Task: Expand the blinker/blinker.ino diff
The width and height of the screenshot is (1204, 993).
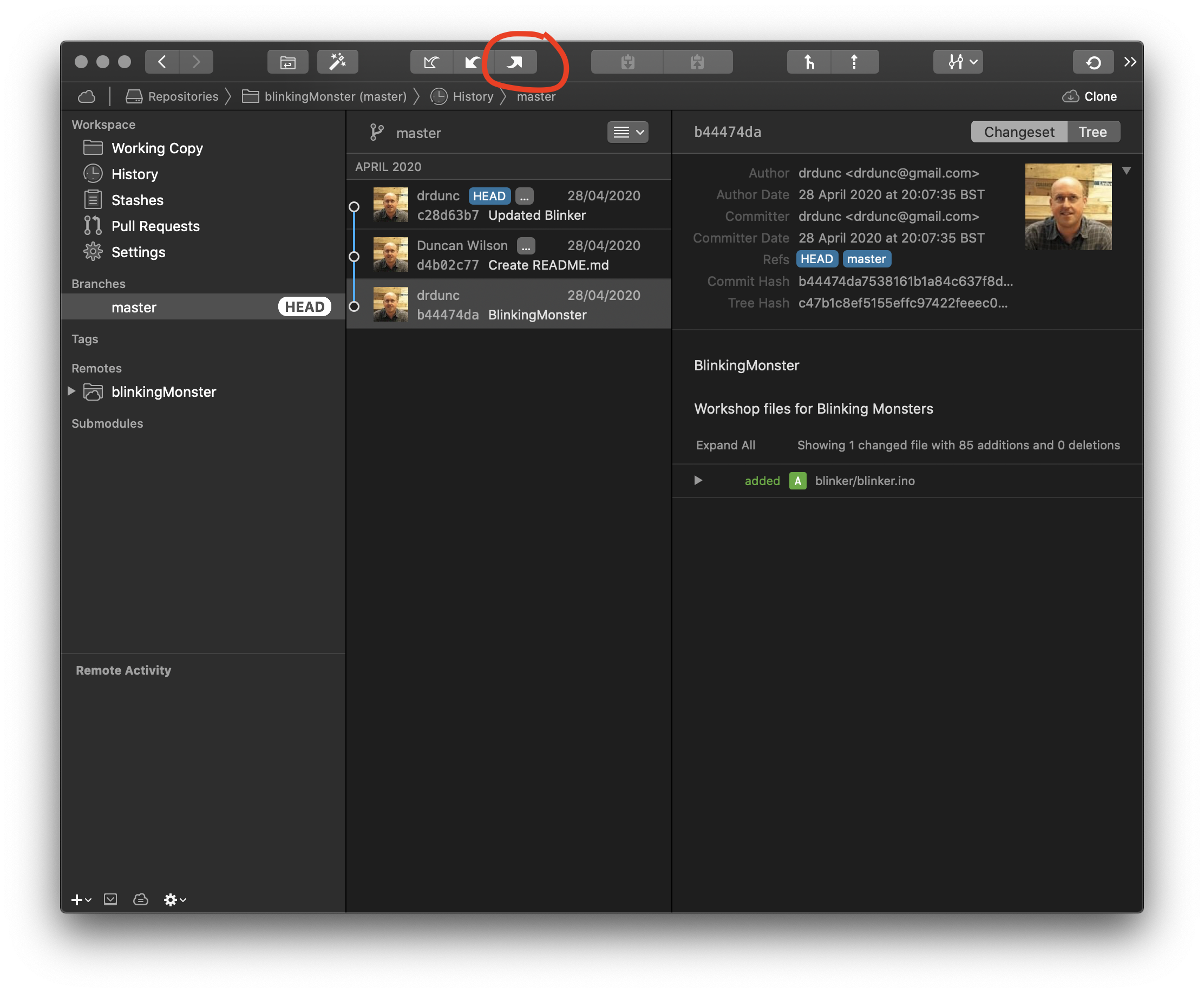Action: [698, 480]
